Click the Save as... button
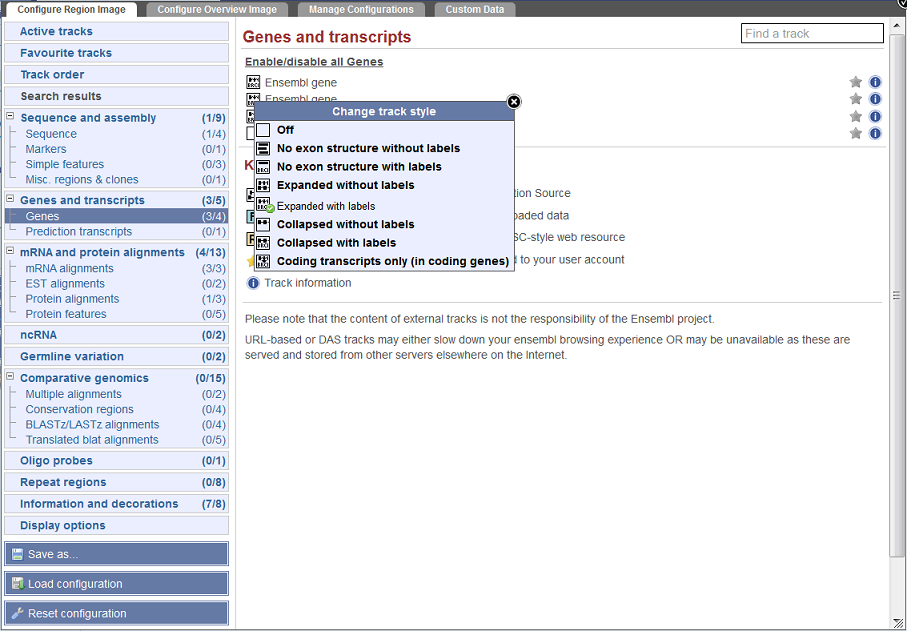The height and width of the screenshot is (631, 907). click(116, 554)
